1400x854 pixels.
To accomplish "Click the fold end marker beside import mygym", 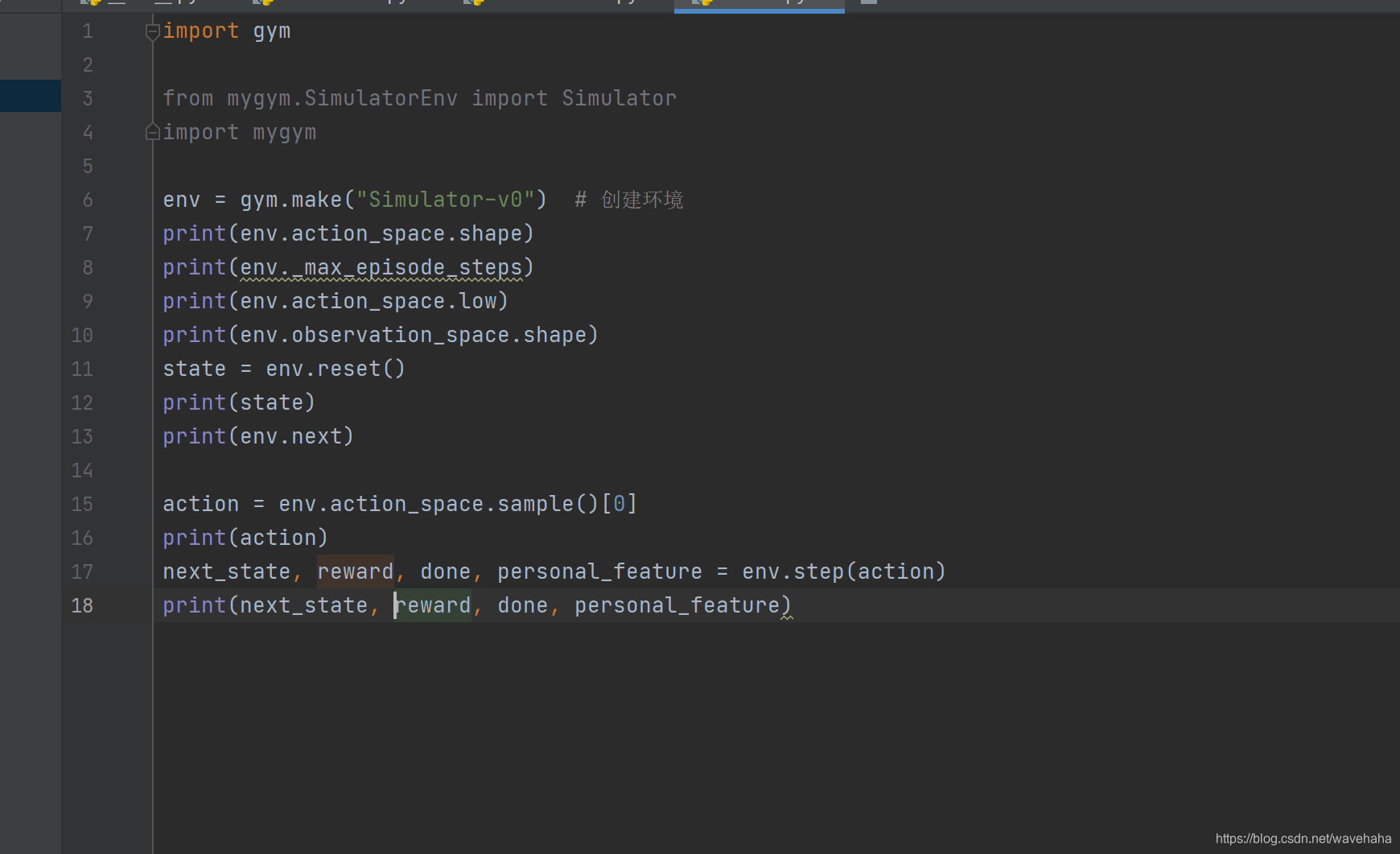I will (152, 132).
